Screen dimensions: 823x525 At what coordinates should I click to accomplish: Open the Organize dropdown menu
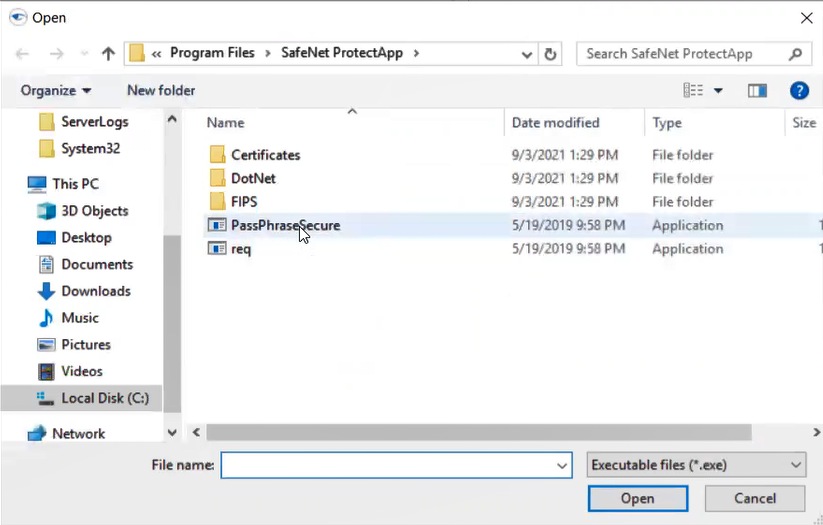click(56, 91)
